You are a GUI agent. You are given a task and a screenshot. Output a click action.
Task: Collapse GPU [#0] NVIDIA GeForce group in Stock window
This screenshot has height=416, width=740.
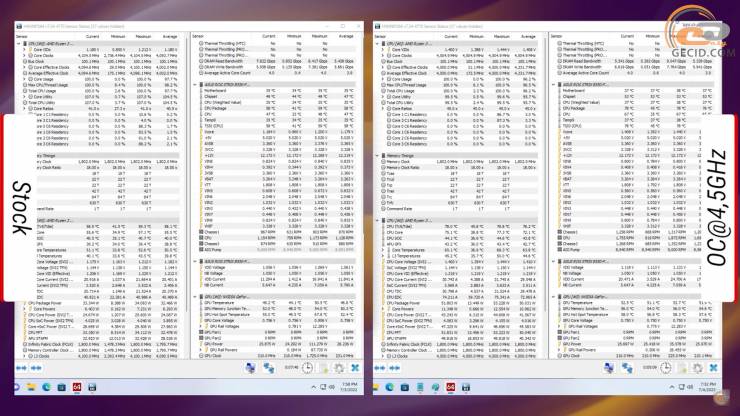coord(195,297)
